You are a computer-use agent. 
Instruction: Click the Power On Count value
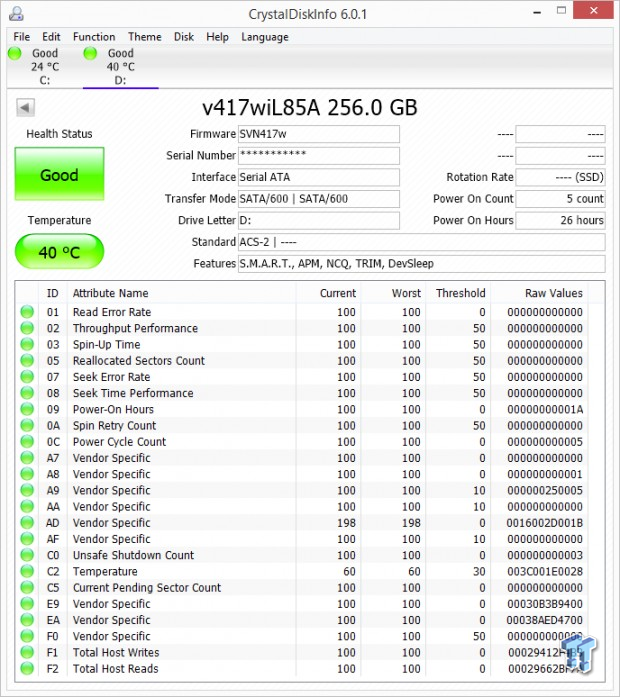560,199
